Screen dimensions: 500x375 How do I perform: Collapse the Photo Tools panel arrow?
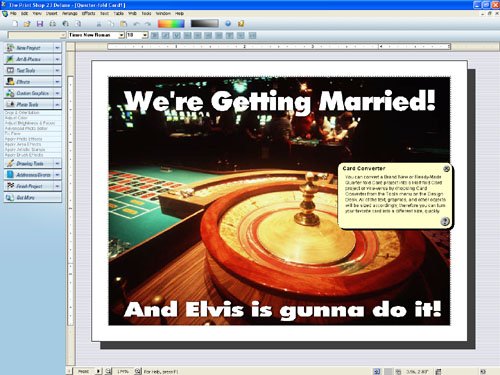tap(57, 104)
